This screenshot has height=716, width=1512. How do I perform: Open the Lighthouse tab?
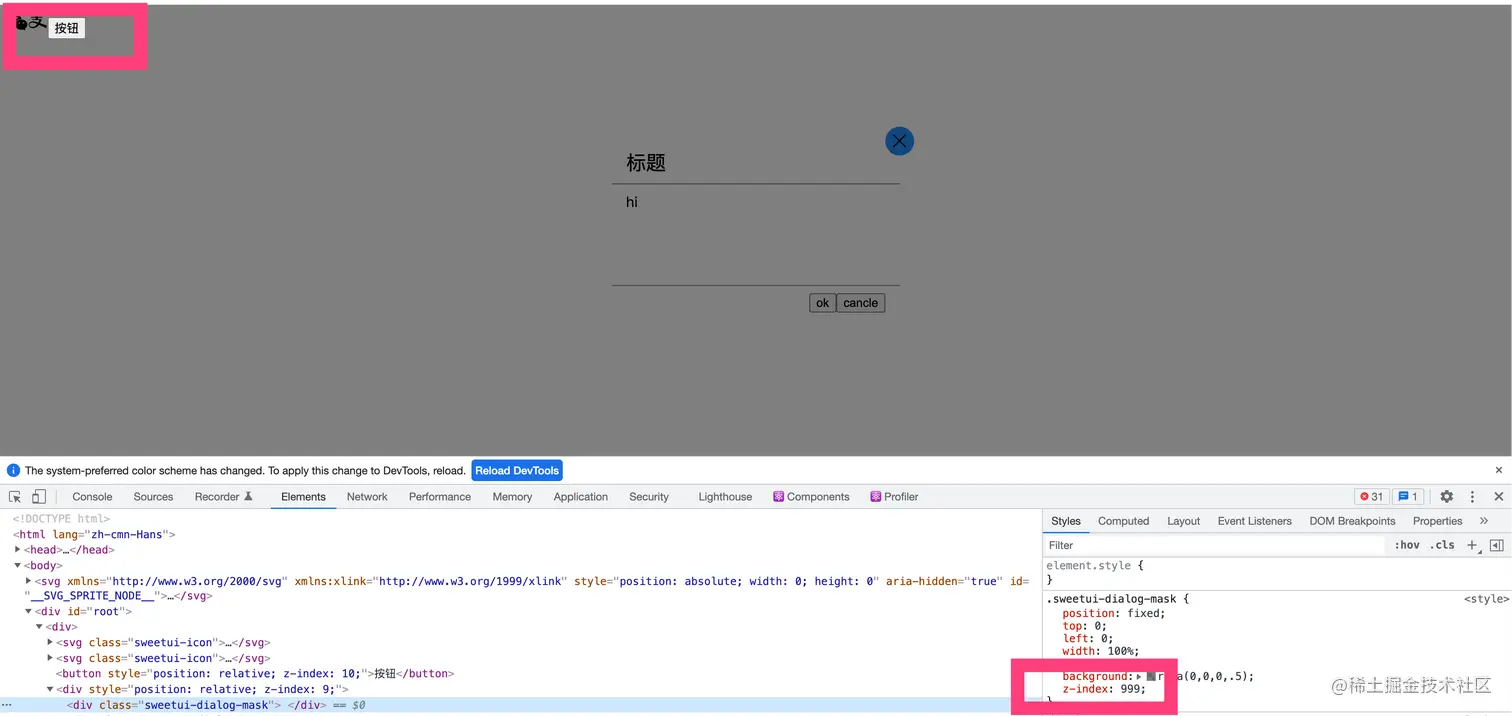tap(725, 497)
